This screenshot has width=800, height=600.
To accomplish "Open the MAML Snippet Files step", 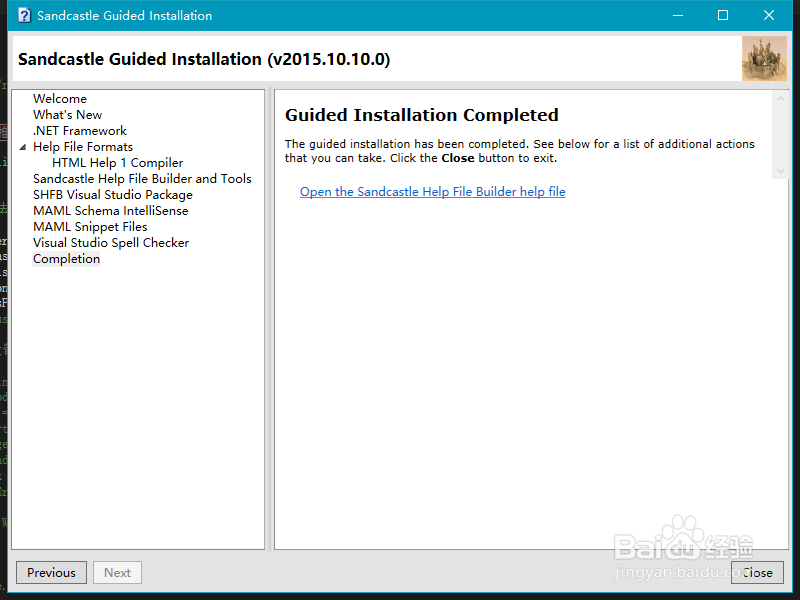I will [x=90, y=227].
